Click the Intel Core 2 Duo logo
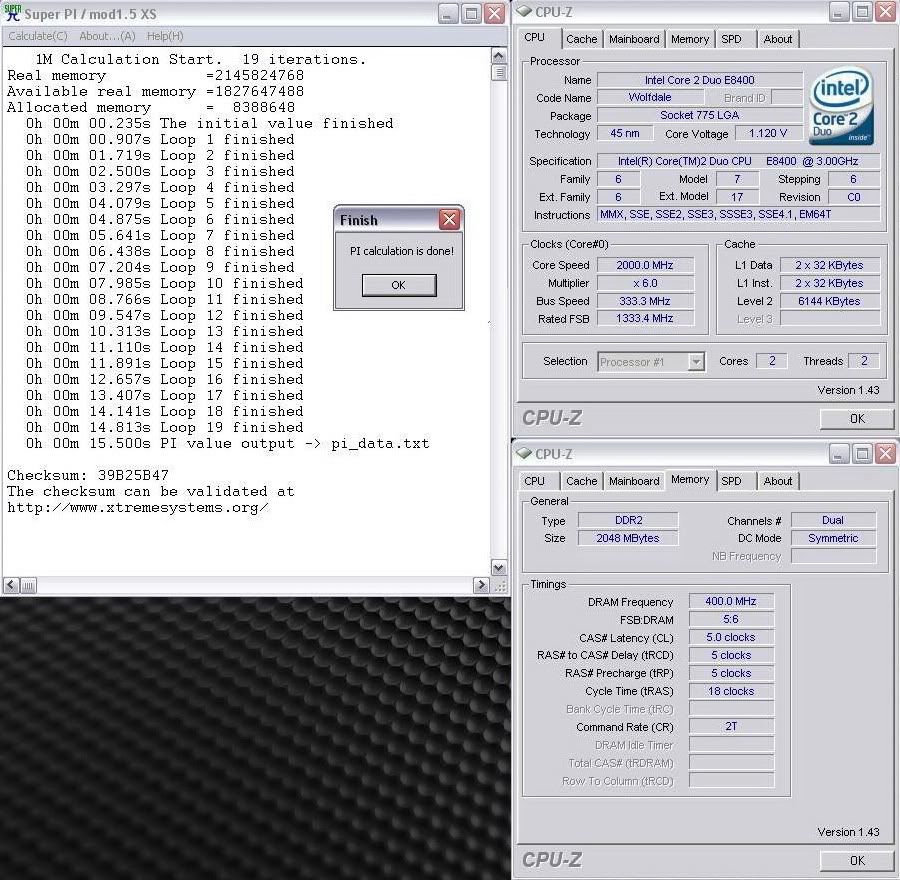 coord(841,107)
